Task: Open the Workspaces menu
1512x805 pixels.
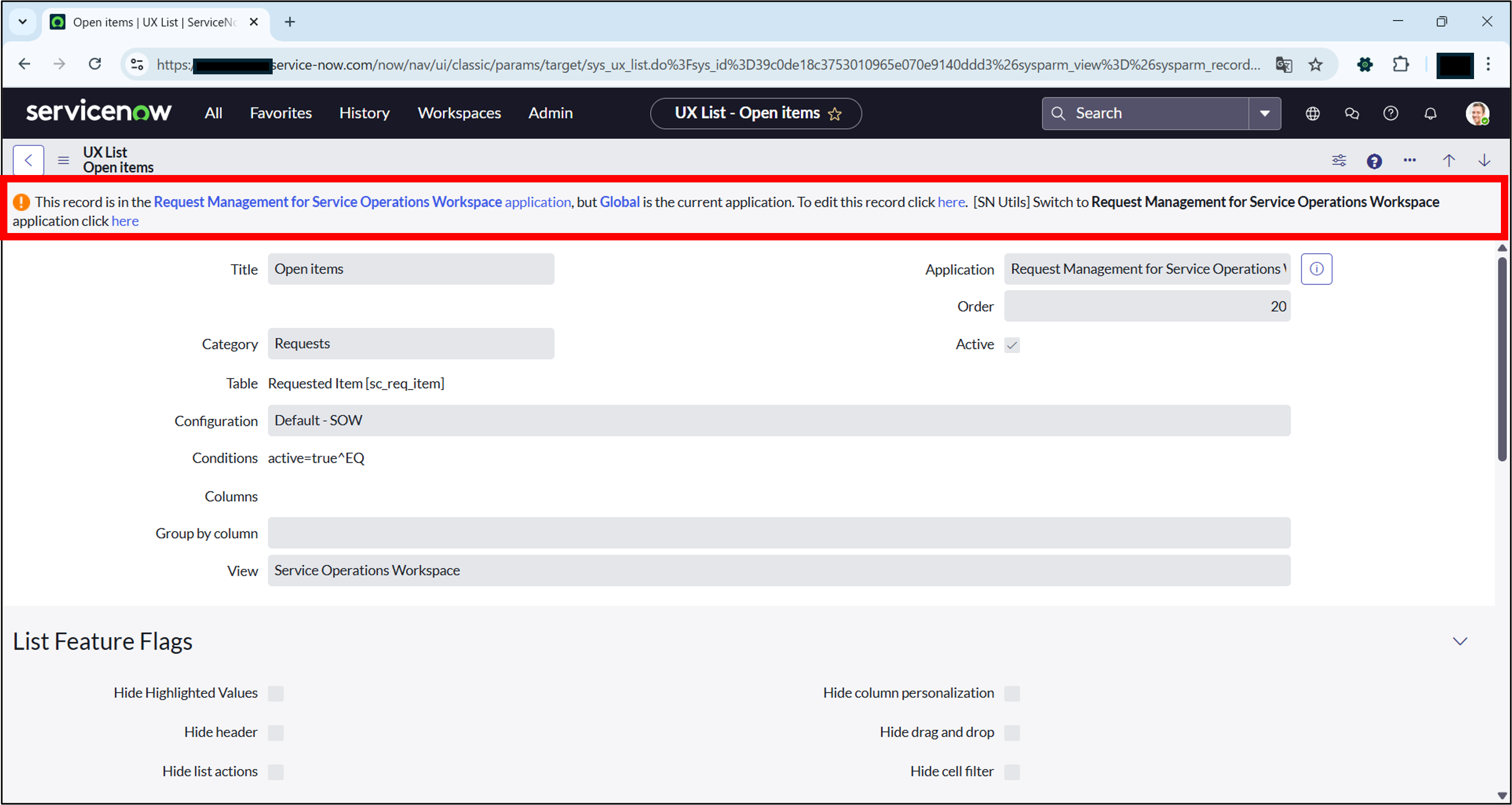Action: pyautogui.click(x=459, y=113)
